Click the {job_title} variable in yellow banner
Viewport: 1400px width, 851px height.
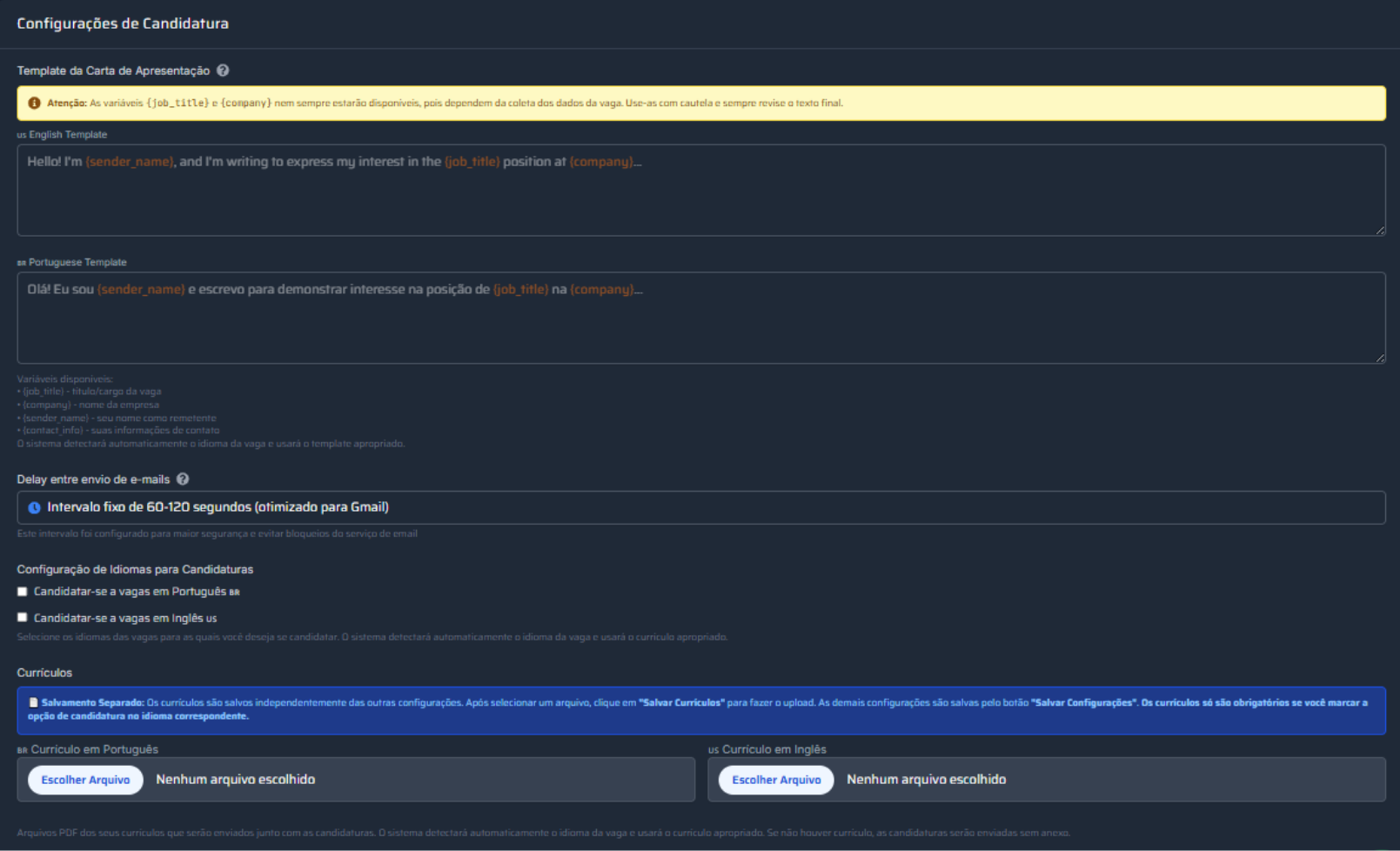click(x=178, y=103)
